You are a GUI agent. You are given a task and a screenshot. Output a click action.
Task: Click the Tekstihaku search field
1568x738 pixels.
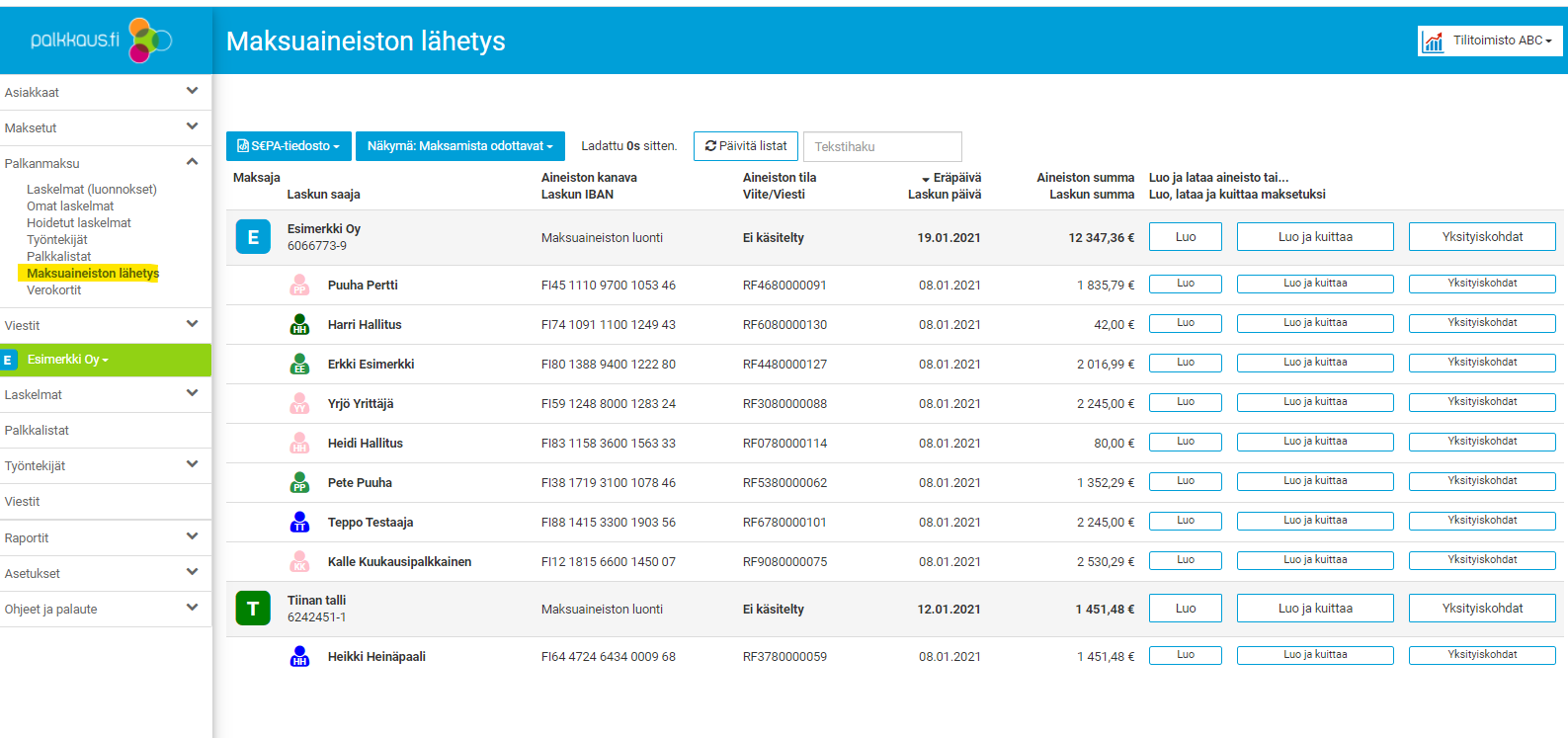tap(881, 146)
